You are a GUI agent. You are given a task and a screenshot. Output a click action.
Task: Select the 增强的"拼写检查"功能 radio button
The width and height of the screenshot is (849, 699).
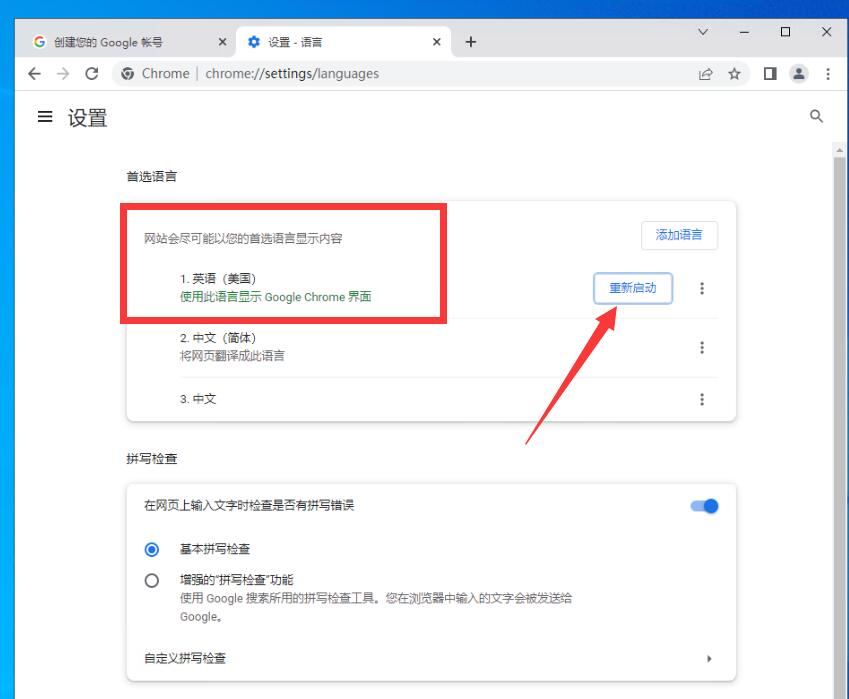(x=152, y=580)
